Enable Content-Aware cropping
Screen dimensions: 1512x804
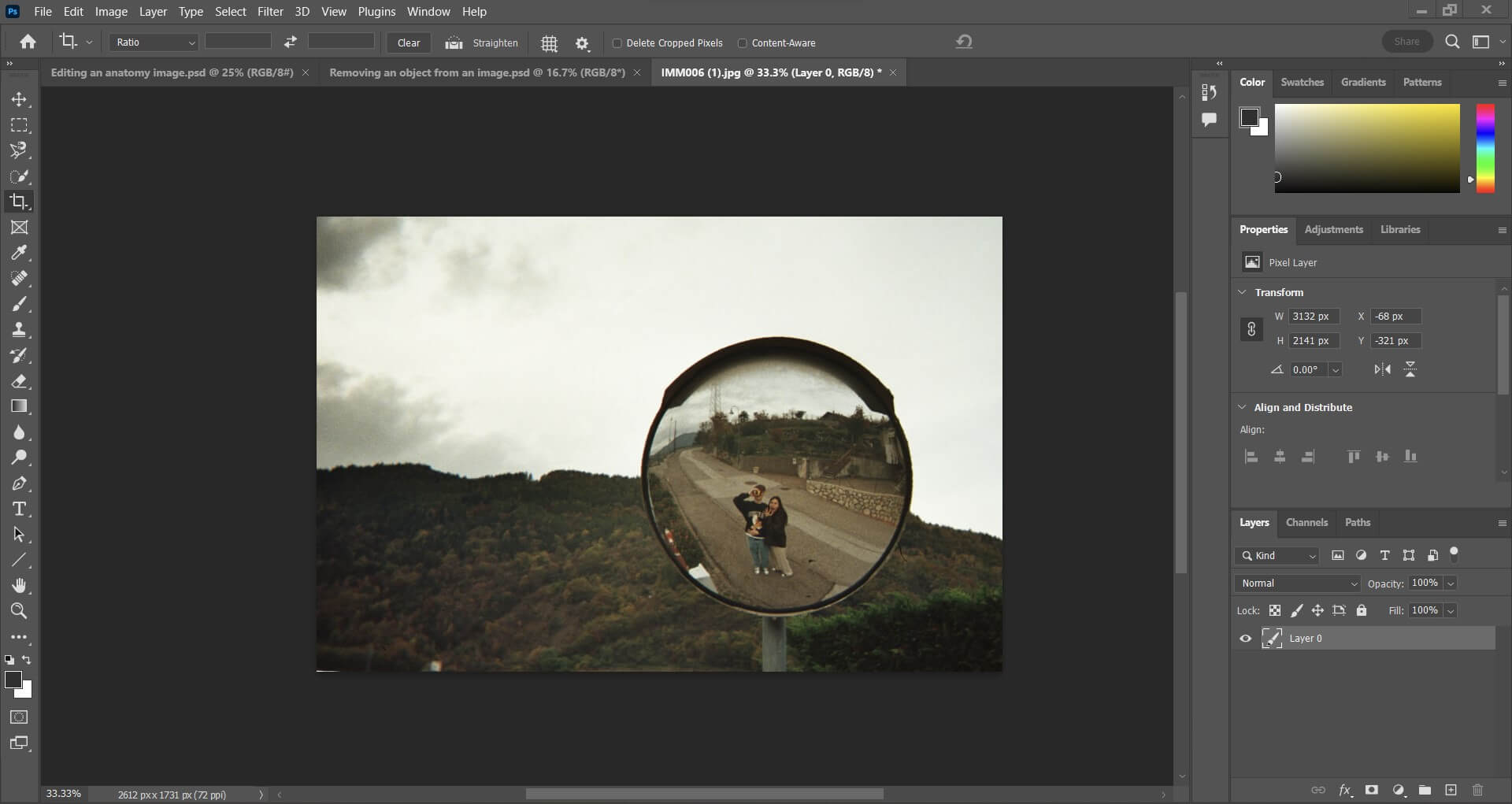point(743,43)
